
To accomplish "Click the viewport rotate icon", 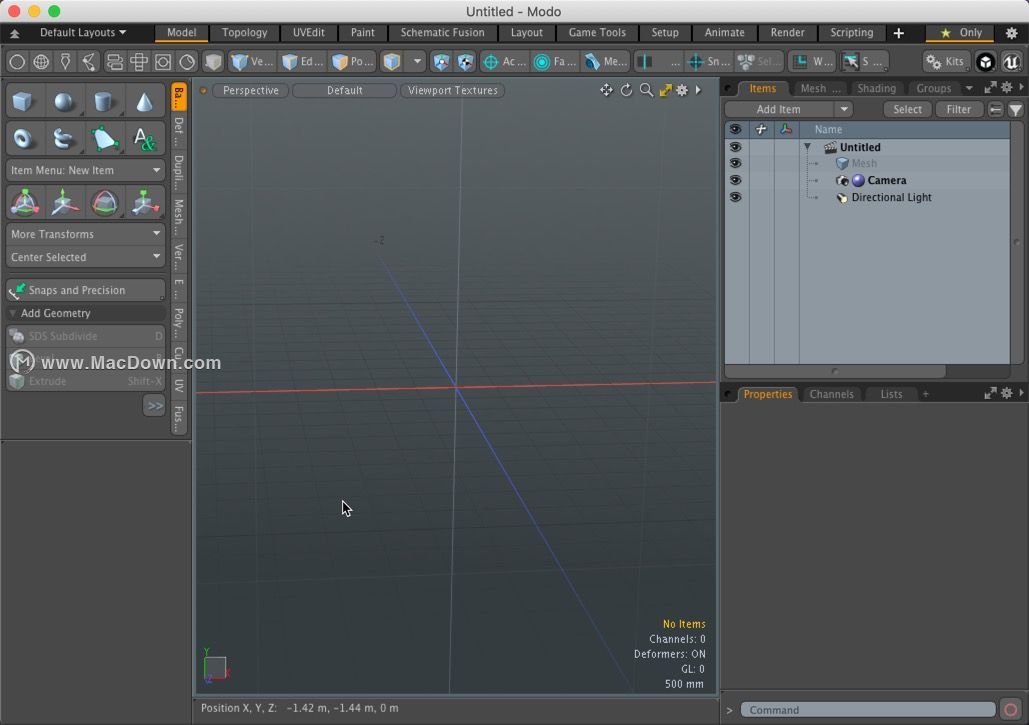I will tap(627, 90).
